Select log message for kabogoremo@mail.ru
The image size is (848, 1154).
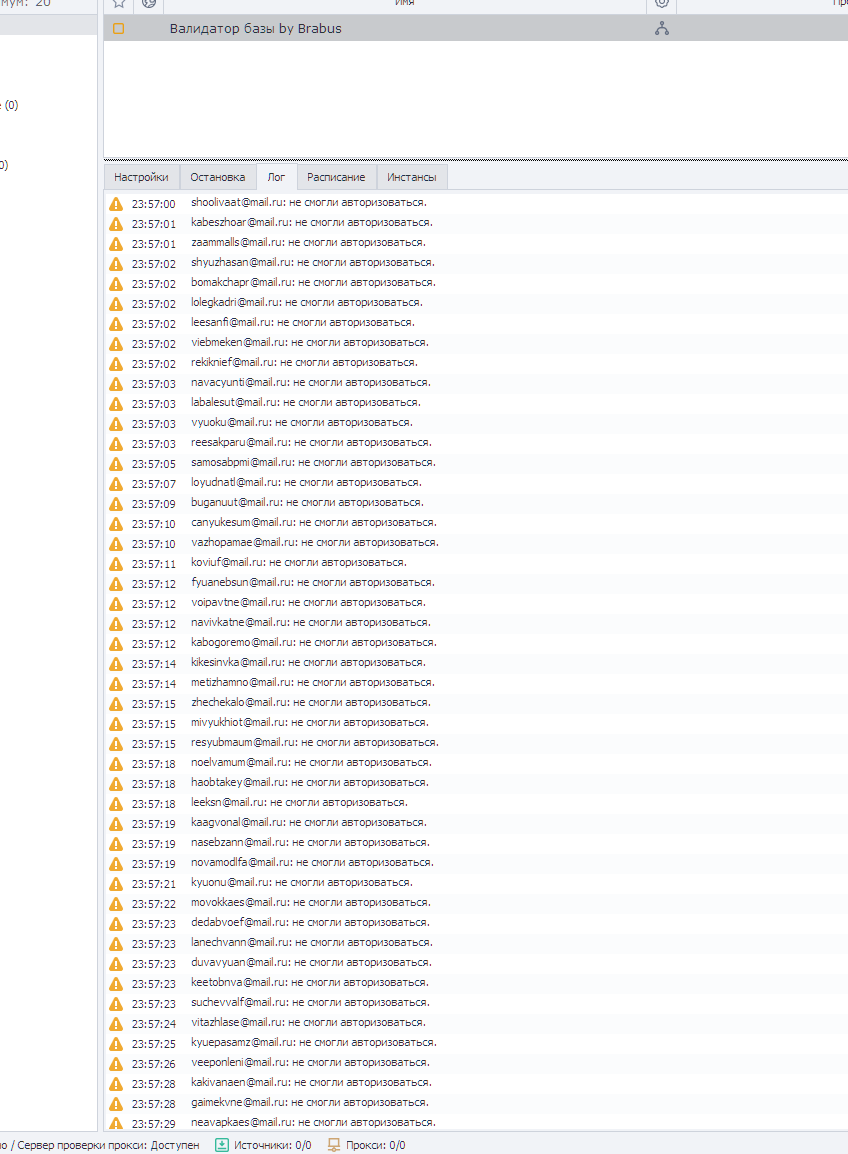pyautogui.click(x=314, y=643)
